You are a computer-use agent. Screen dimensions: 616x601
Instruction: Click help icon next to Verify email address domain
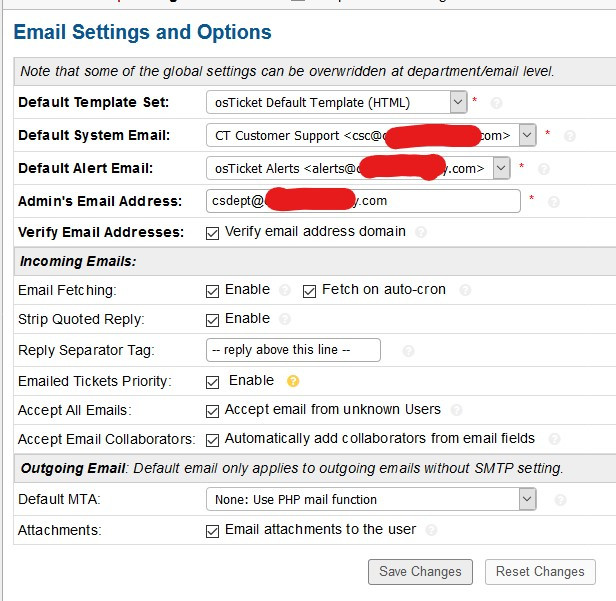[x=420, y=232]
